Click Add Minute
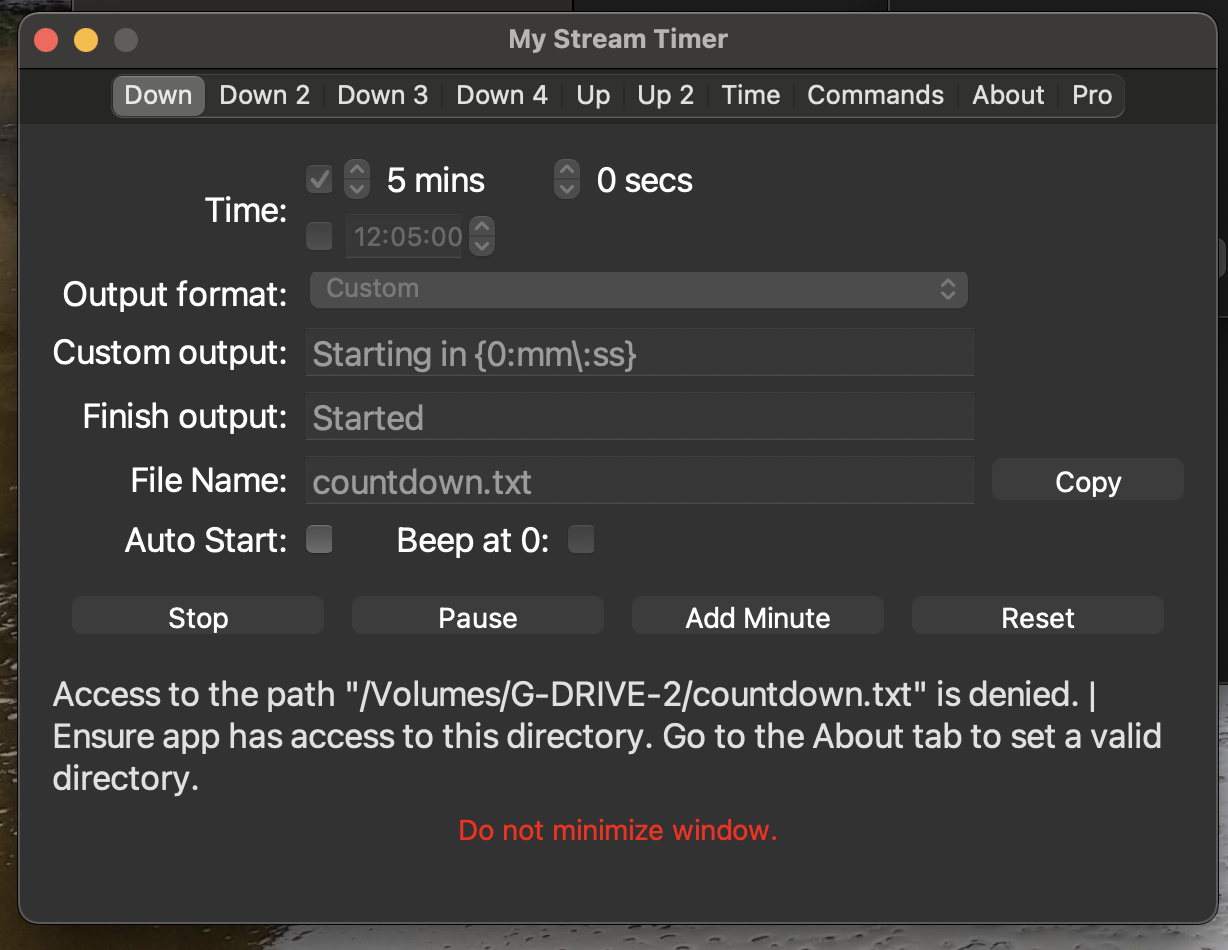The height and width of the screenshot is (950, 1228). [757, 617]
